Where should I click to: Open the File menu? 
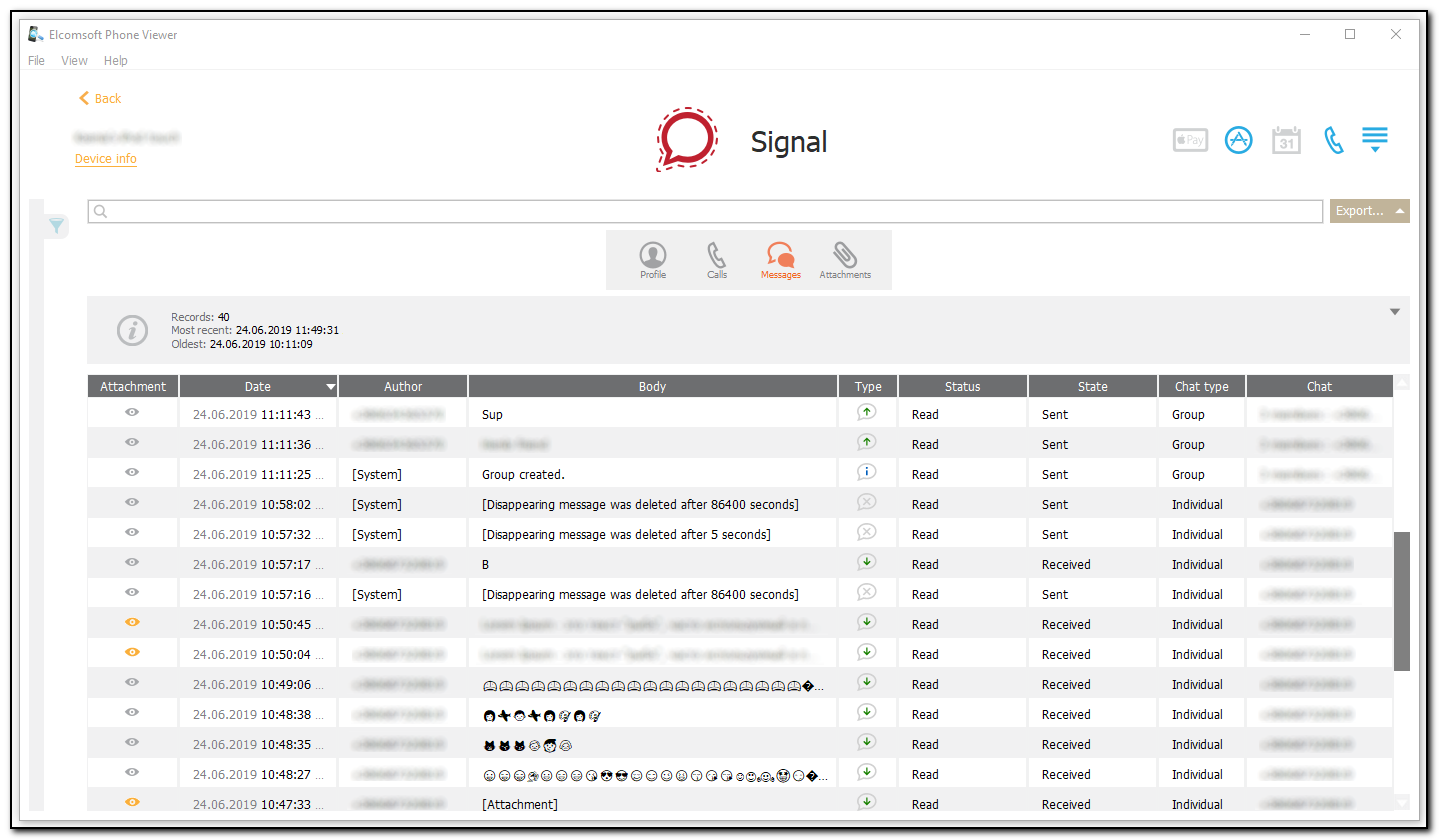point(36,60)
